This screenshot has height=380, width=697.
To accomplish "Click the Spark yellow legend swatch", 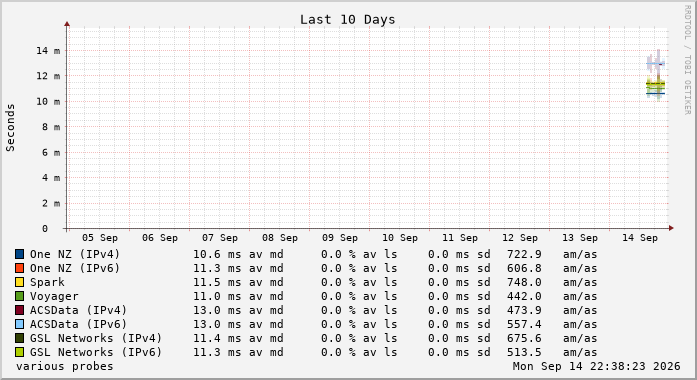I will pos(20,282).
